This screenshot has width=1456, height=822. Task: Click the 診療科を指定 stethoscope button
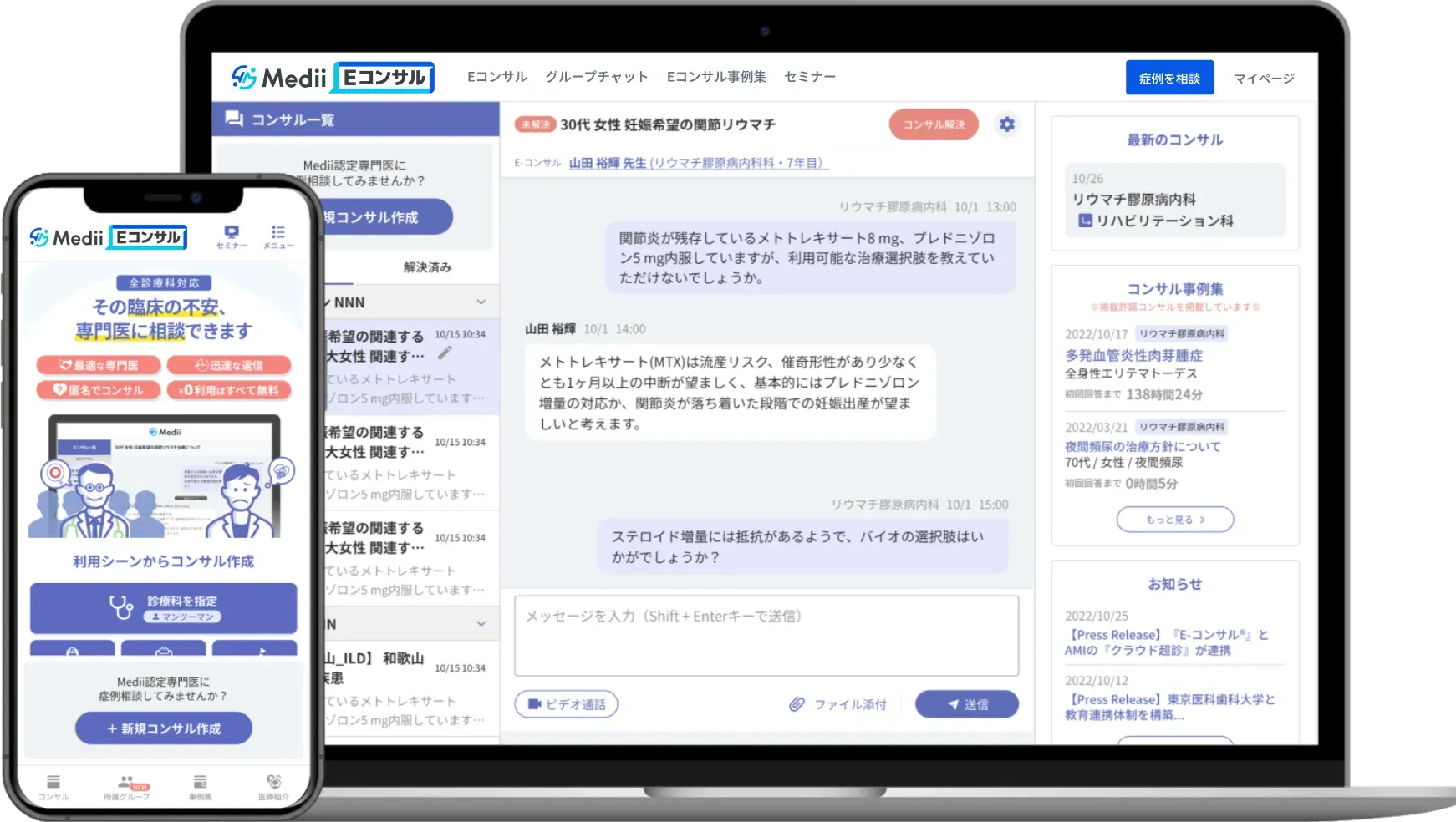[x=164, y=608]
